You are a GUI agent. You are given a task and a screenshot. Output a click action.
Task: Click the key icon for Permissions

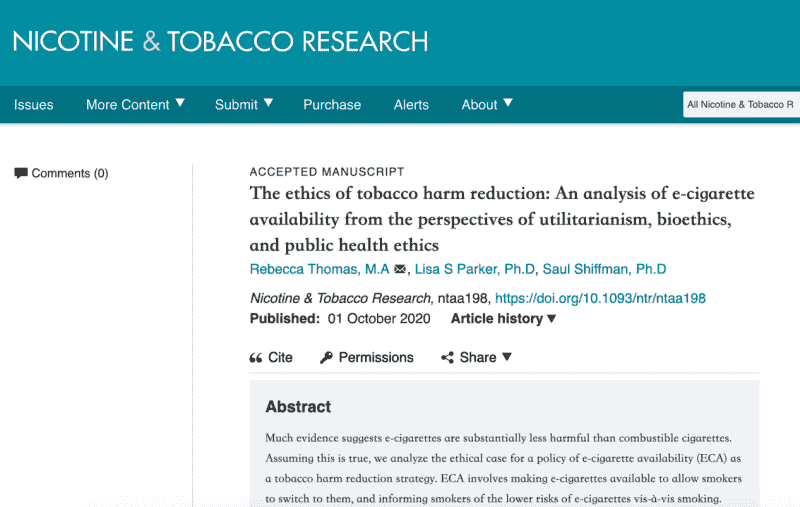[x=326, y=358]
